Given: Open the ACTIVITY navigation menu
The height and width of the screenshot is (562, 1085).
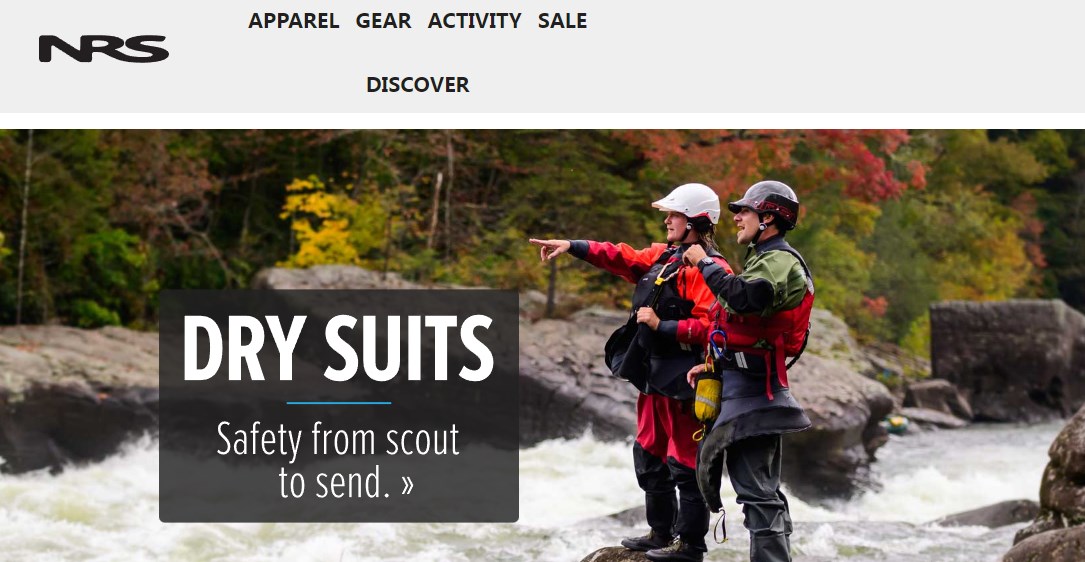Looking at the screenshot, I should coord(474,21).
